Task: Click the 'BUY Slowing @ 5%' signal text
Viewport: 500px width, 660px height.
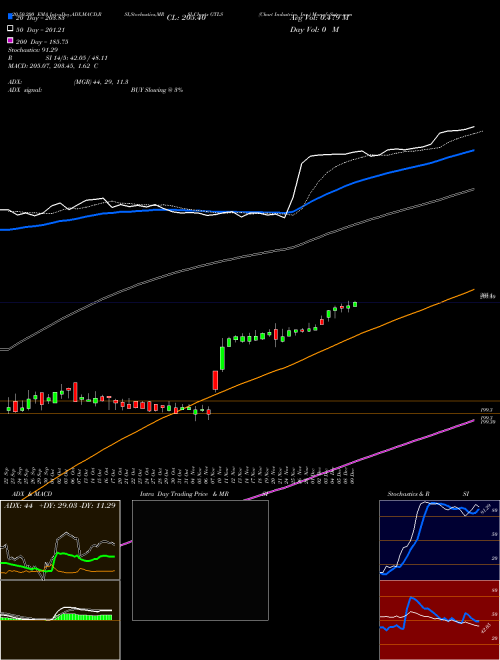Action: point(157,90)
